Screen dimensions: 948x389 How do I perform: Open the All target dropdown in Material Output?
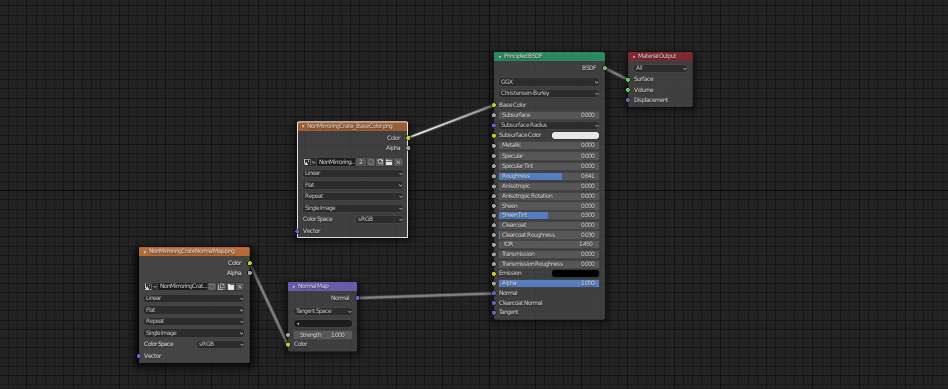tap(661, 68)
